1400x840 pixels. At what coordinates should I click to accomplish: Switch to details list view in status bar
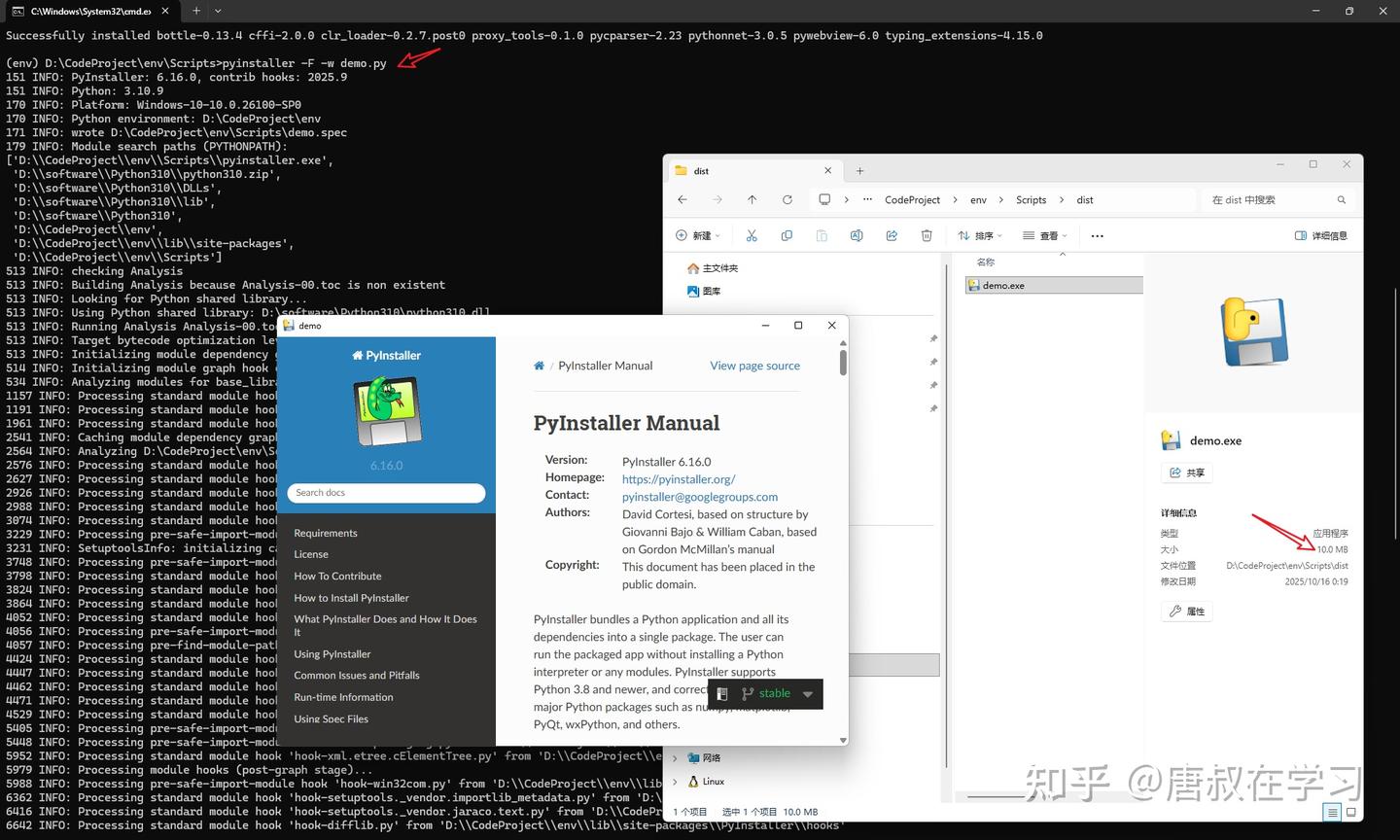point(1333,812)
